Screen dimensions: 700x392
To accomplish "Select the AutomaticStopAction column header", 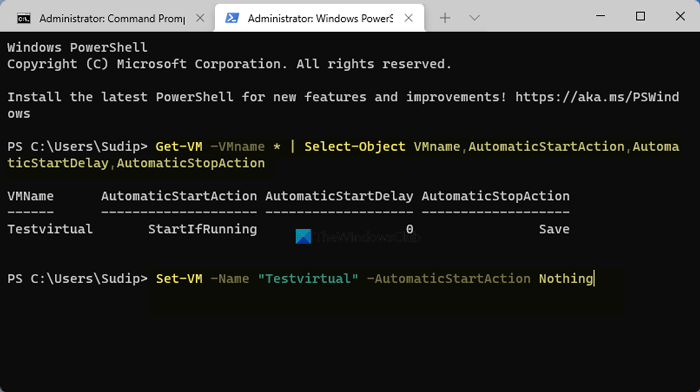I will tap(496, 196).
